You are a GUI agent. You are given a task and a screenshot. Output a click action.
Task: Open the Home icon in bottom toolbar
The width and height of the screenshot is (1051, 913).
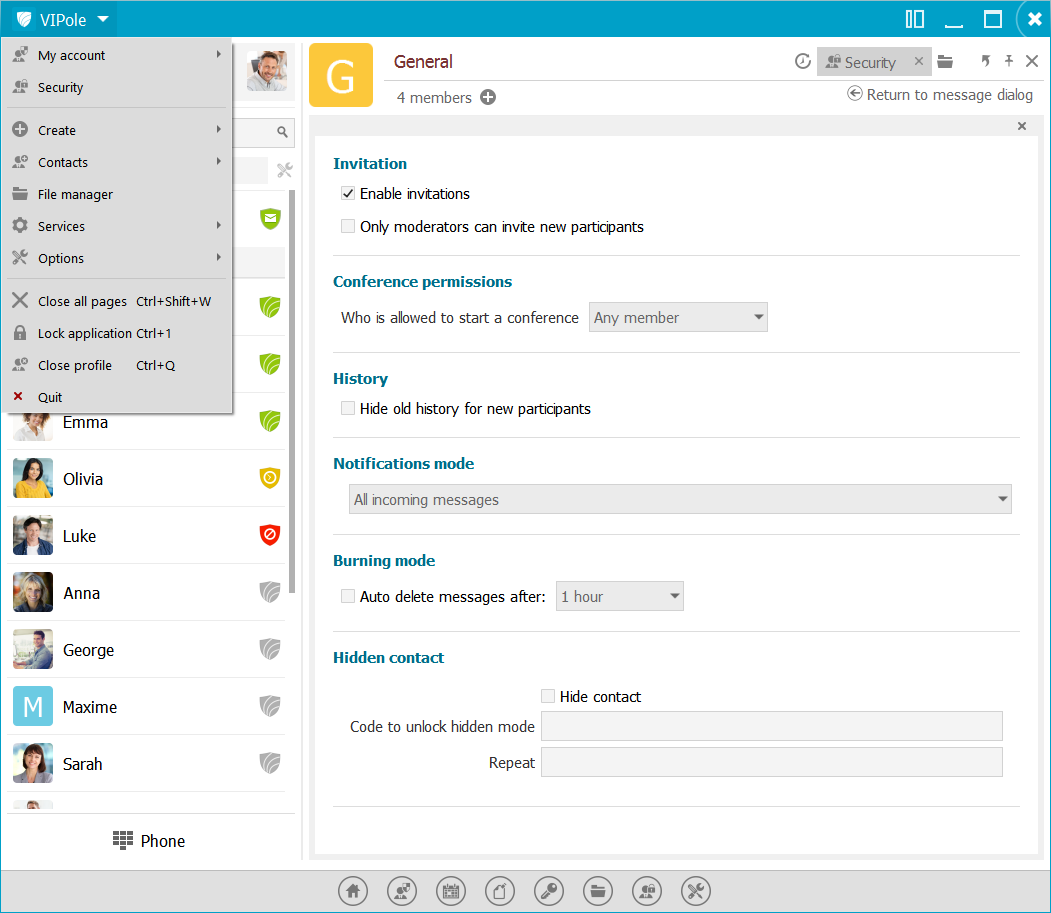click(353, 891)
